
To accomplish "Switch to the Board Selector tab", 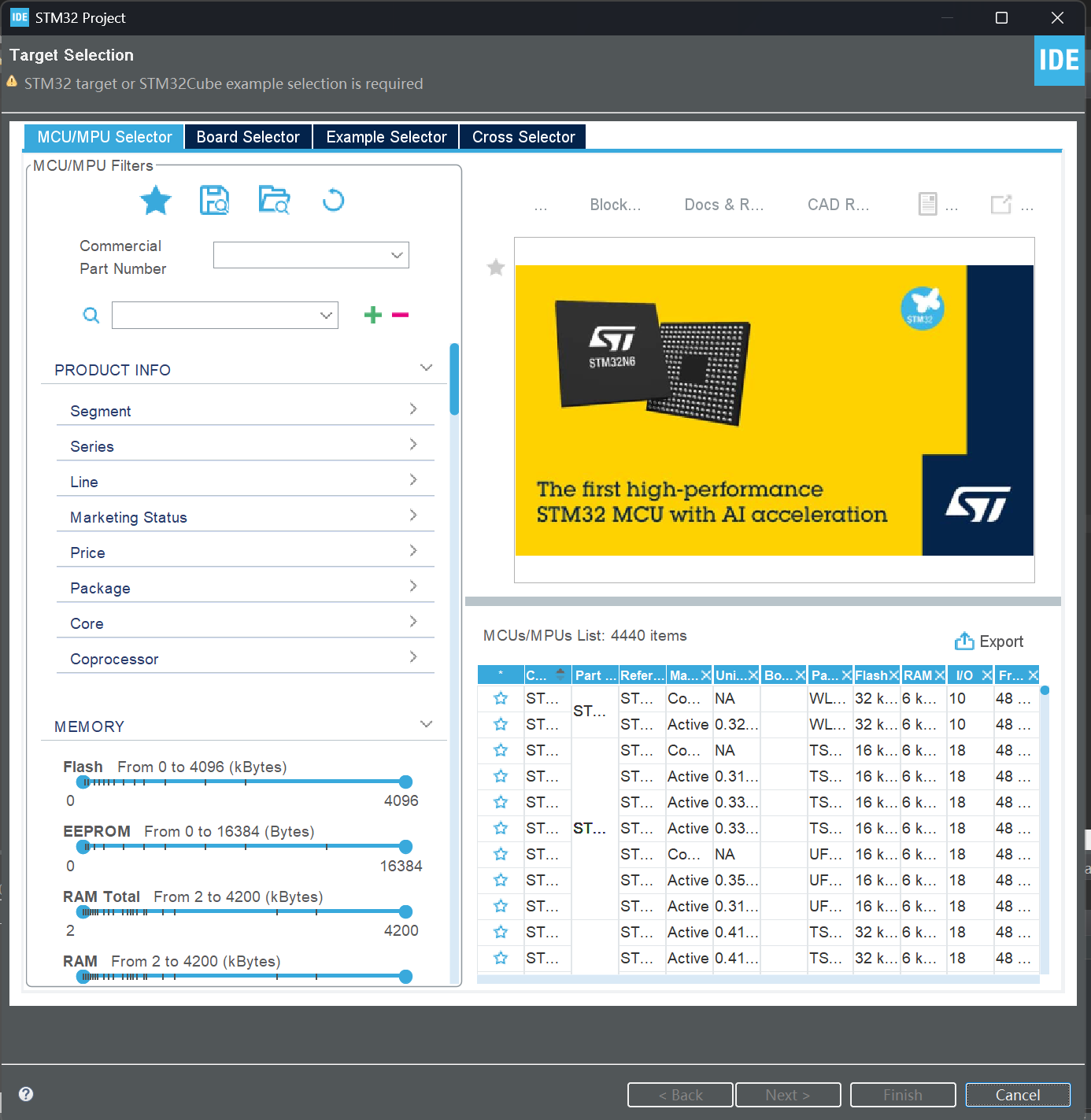I will 248,137.
